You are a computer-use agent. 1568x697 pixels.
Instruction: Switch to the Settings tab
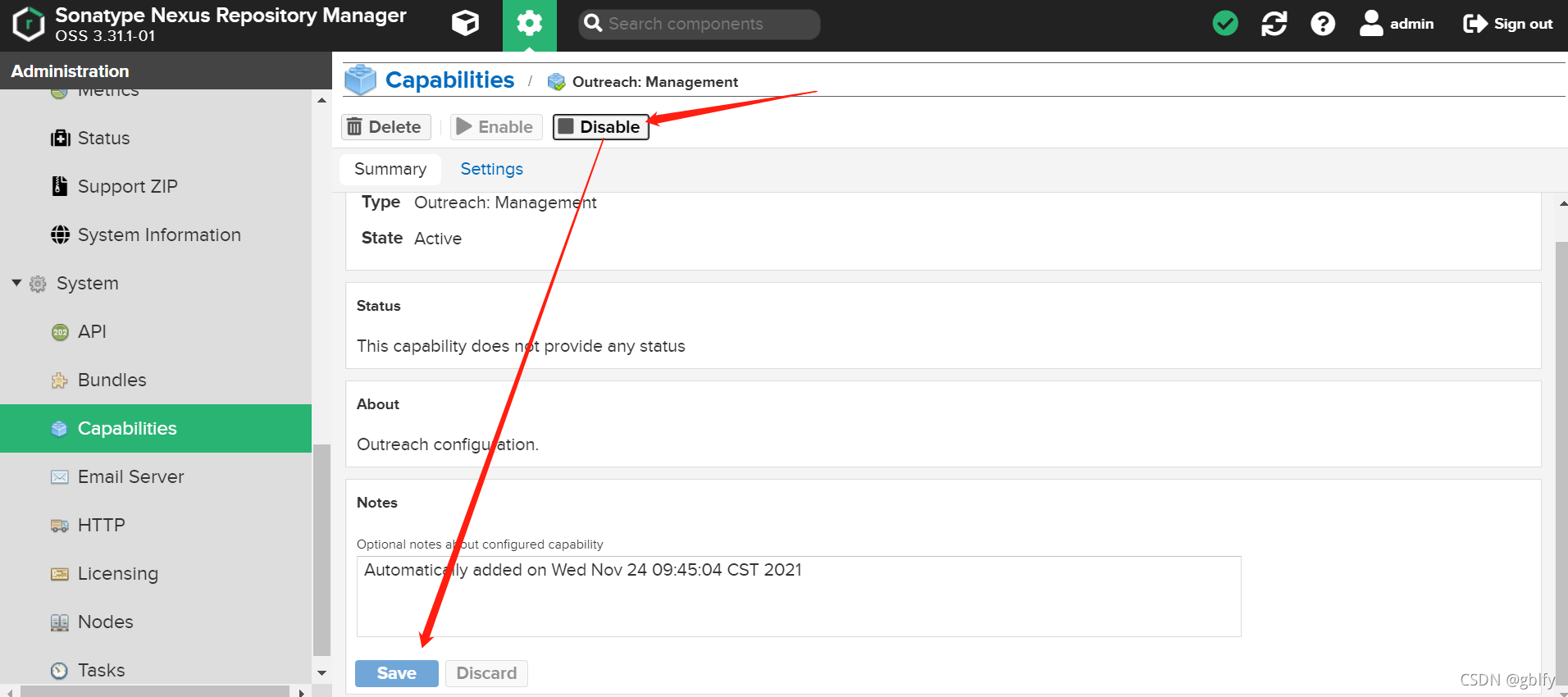point(491,169)
